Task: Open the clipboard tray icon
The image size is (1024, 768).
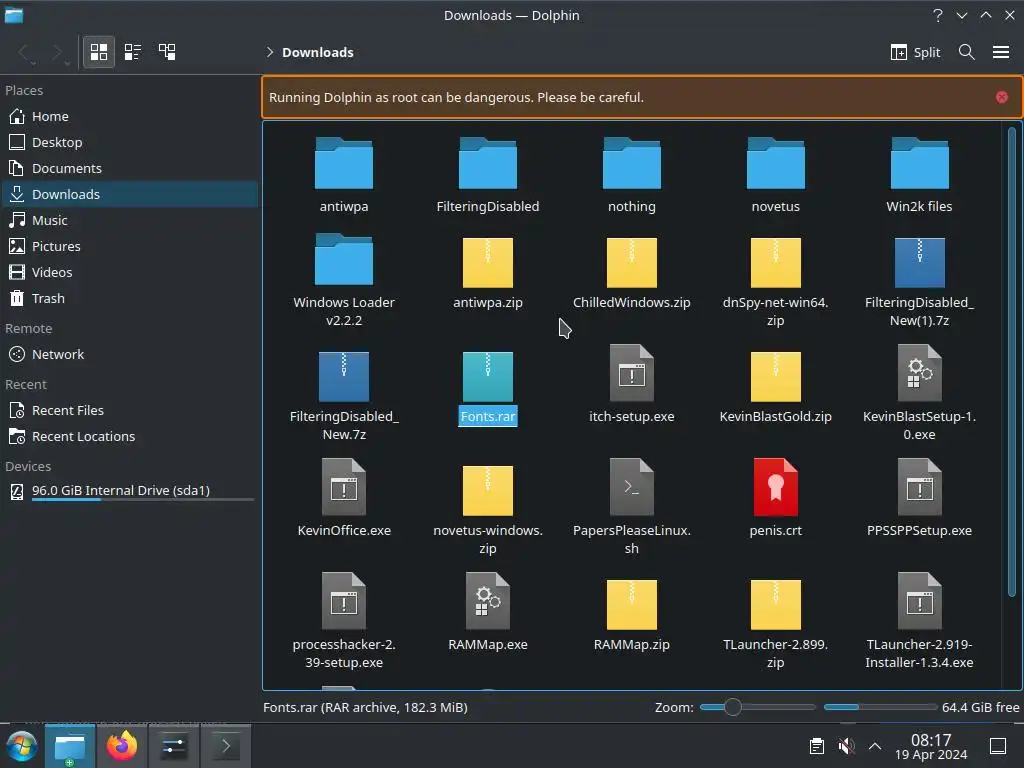Action: point(816,746)
